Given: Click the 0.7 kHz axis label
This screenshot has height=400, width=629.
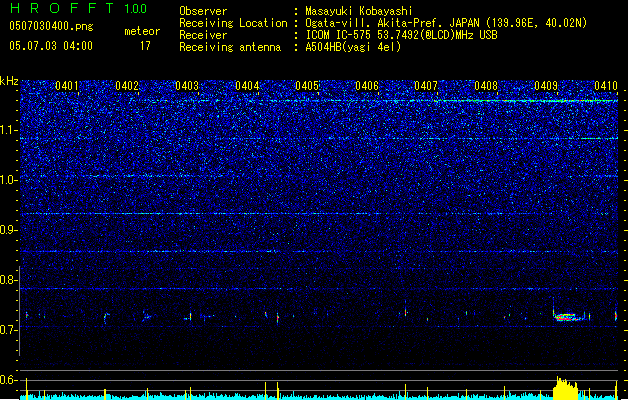Looking at the screenshot, I should [x=9, y=330].
